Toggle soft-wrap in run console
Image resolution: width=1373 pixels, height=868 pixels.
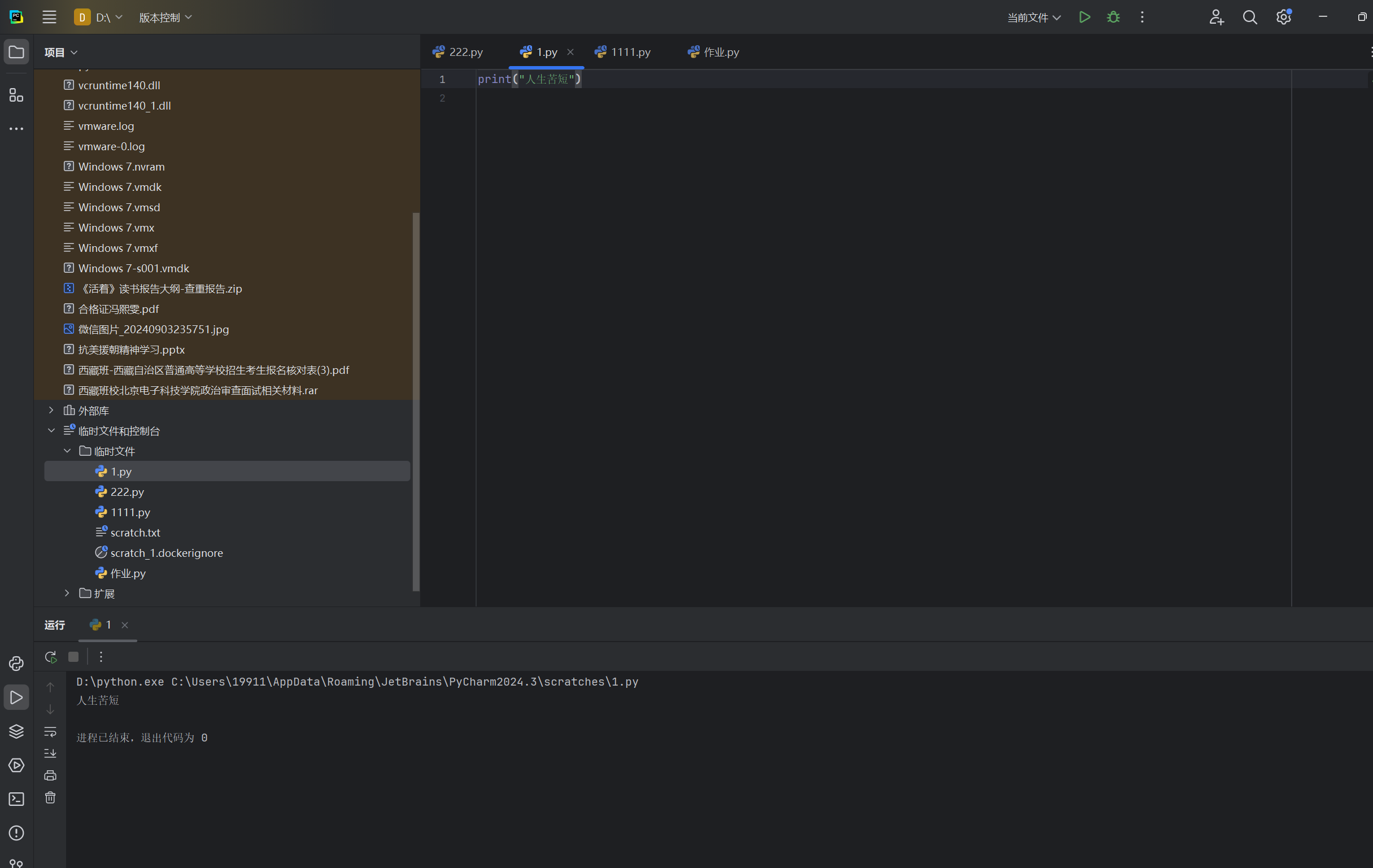[x=50, y=731]
